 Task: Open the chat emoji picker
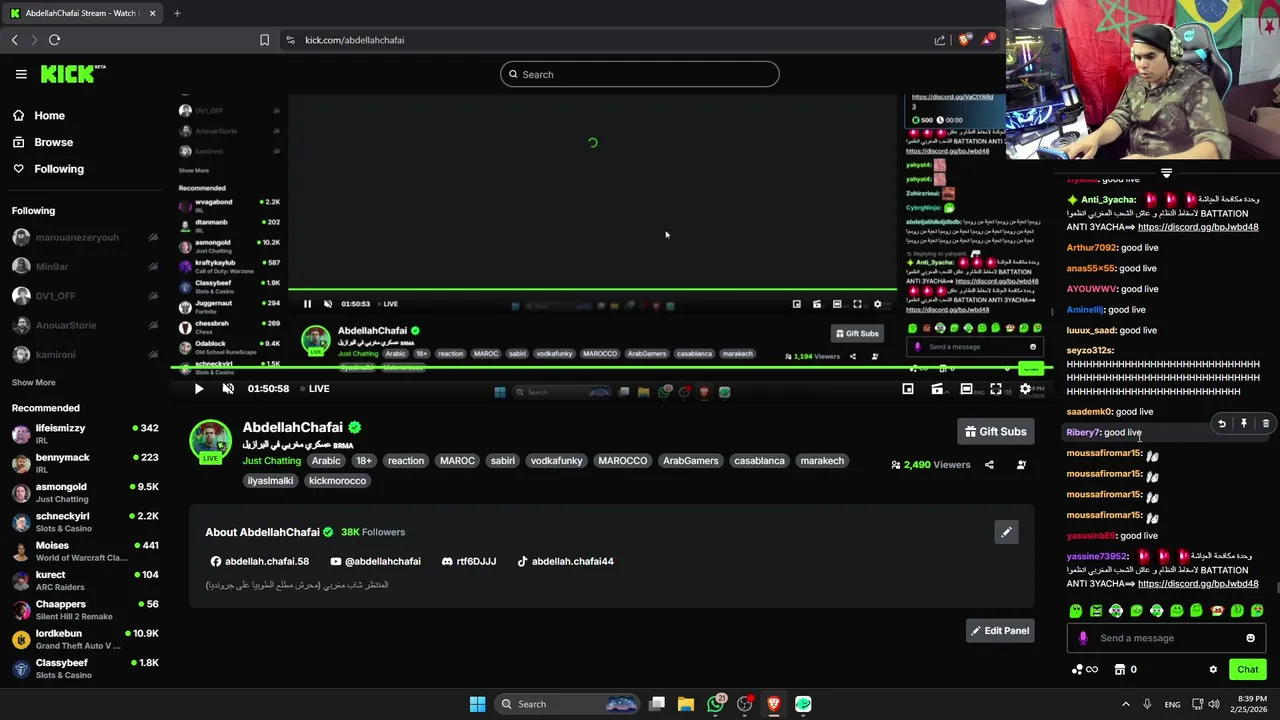(1250, 638)
